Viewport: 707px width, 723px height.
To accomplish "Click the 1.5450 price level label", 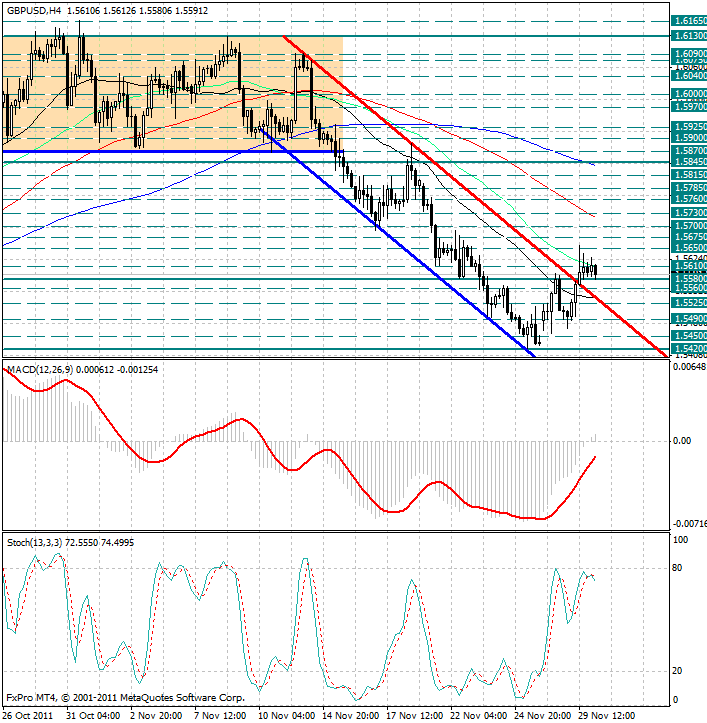I will point(689,336).
